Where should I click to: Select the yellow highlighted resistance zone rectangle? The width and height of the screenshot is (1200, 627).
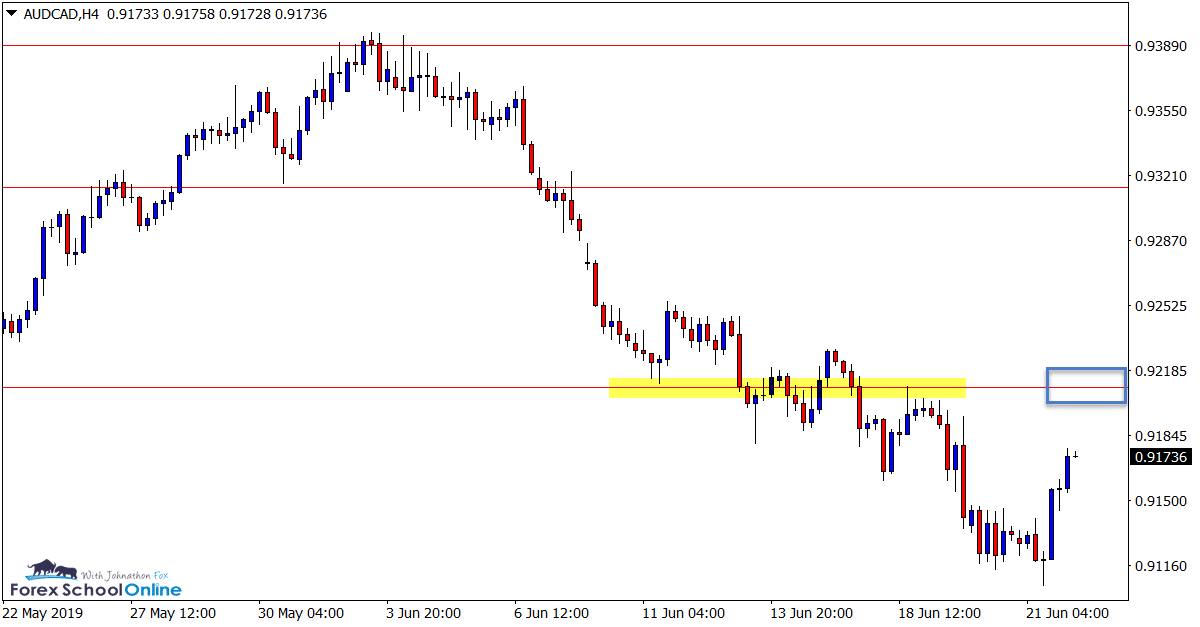(787, 387)
